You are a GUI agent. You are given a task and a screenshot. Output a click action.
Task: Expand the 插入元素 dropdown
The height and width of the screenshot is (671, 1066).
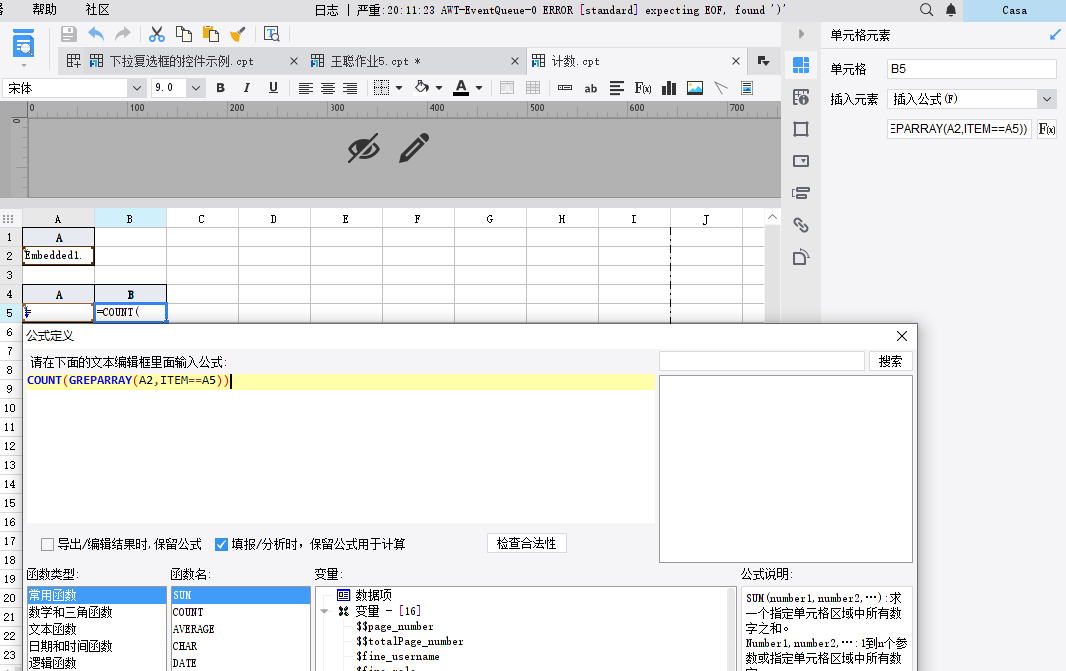tap(1046, 99)
